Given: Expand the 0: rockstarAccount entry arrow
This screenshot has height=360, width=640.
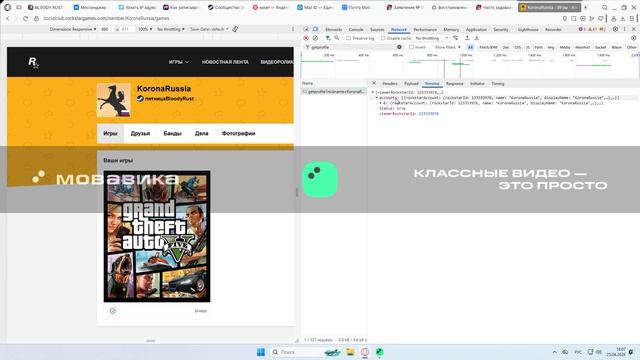Looking at the screenshot, I should tap(381, 103).
